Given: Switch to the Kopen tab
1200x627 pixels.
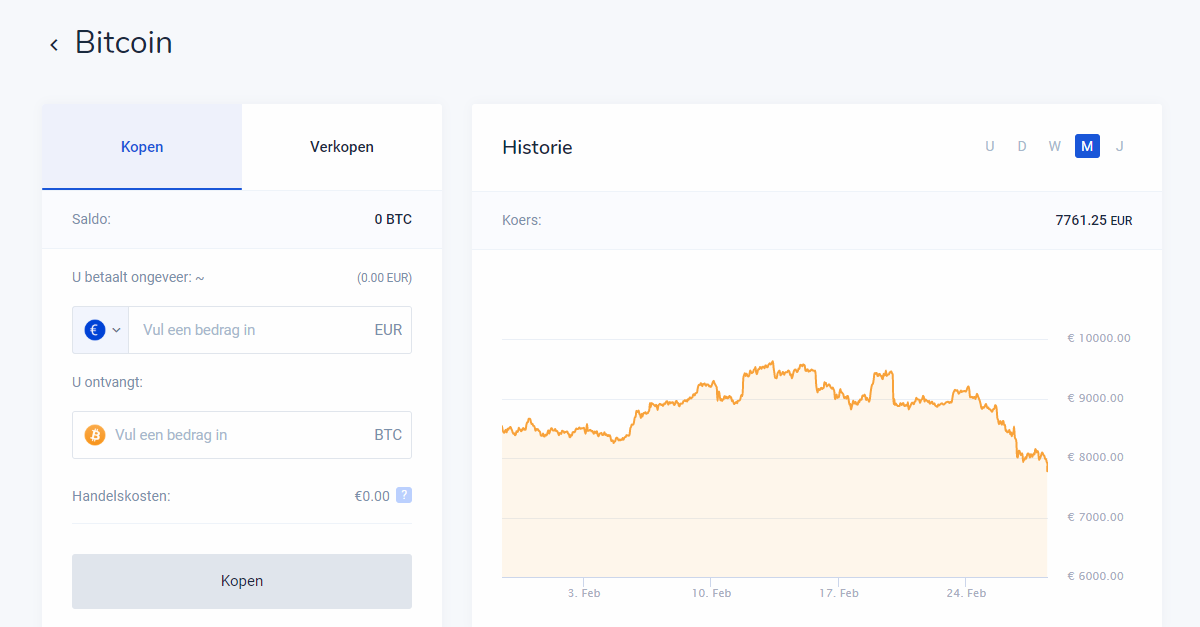Looking at the screenshot, I should (x=142, y=147).
